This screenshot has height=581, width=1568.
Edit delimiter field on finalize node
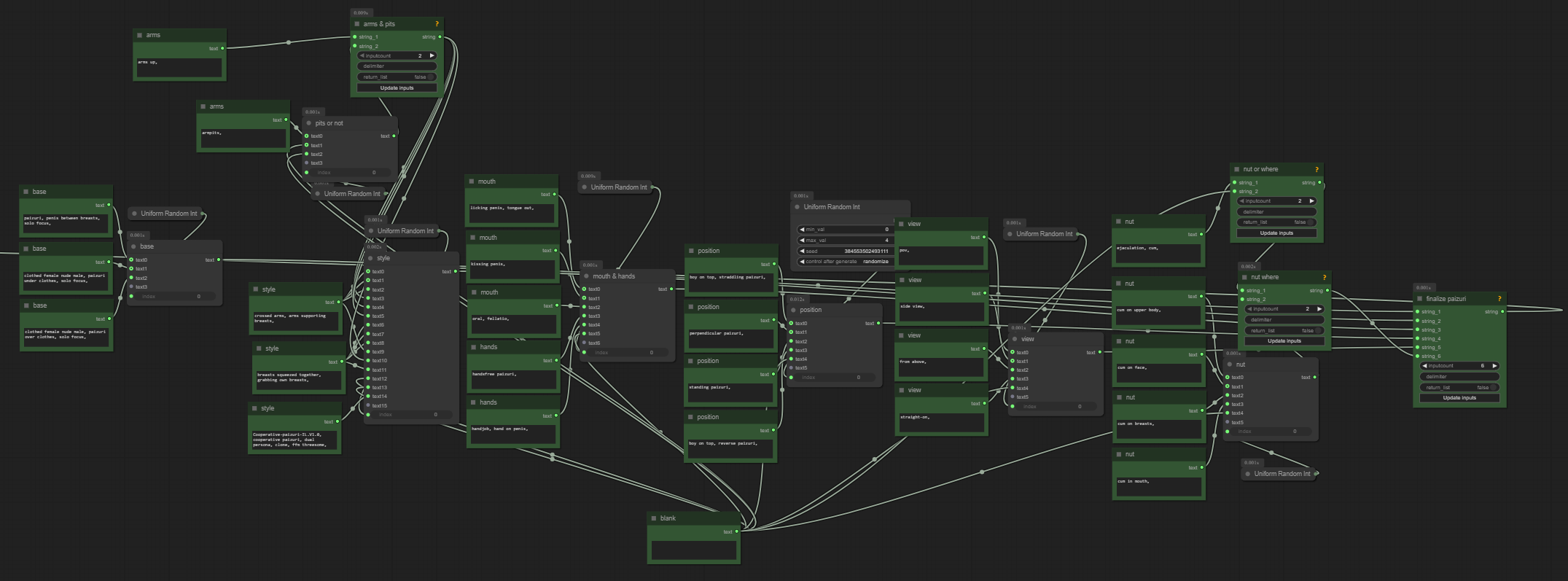click(1460, 377)
